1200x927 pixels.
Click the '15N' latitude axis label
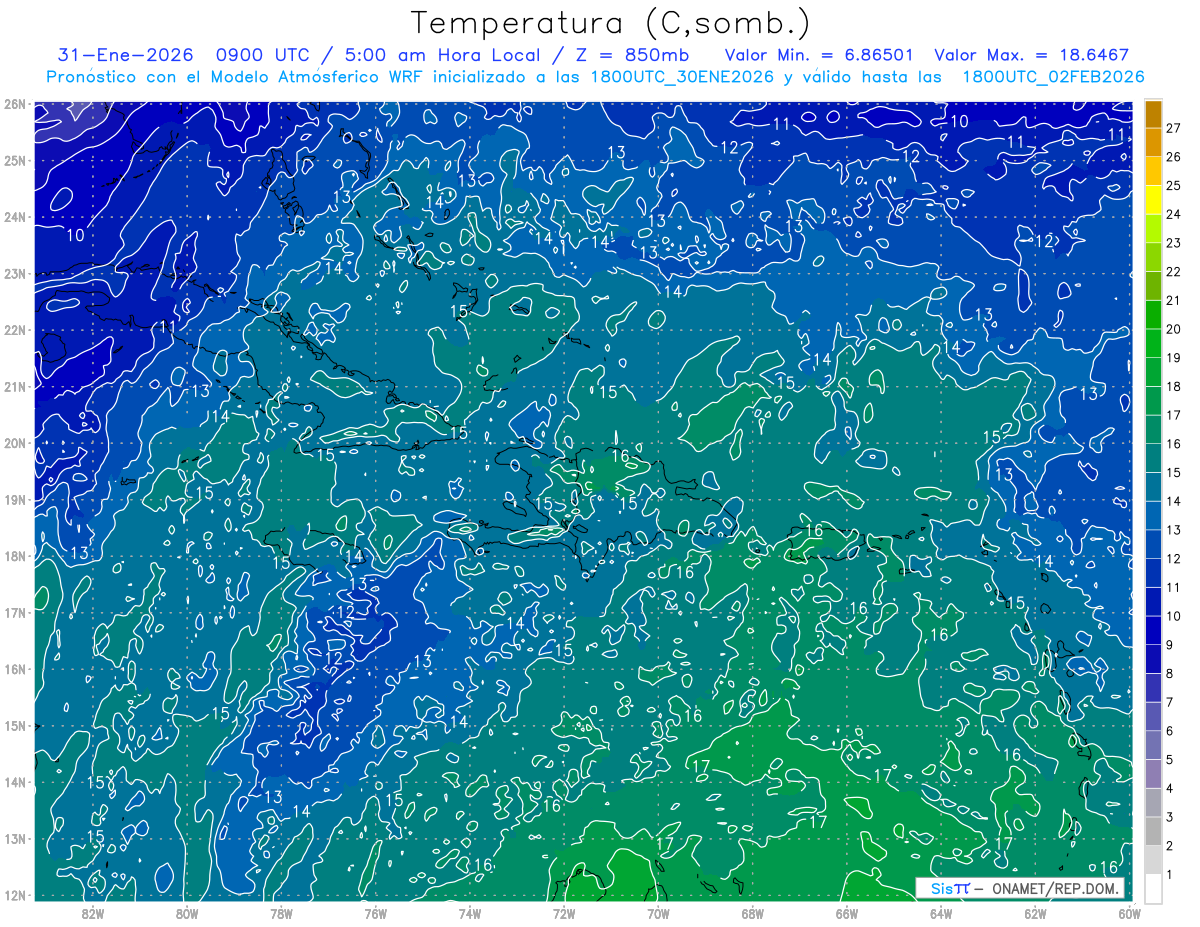tap(14, 726)
